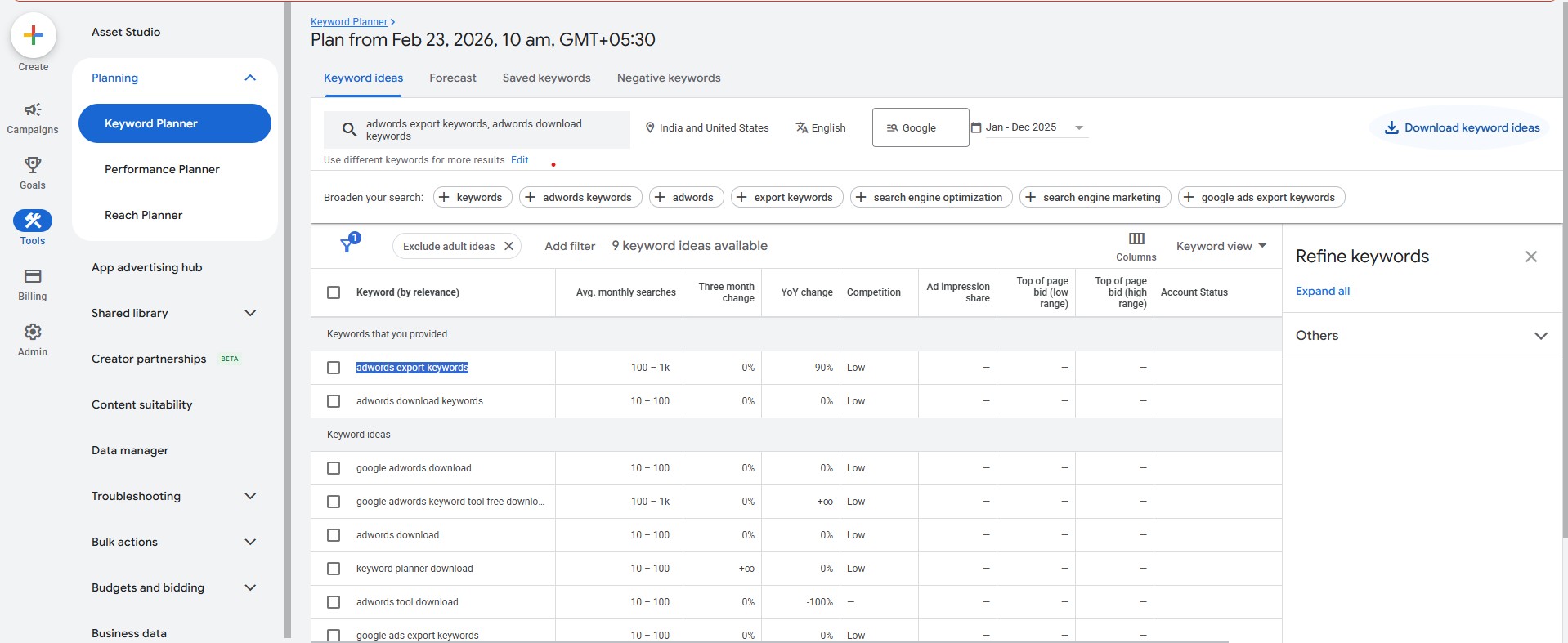Check the 'adwords download keywords' row
1568x643 pixels.
tap(334, 401)
